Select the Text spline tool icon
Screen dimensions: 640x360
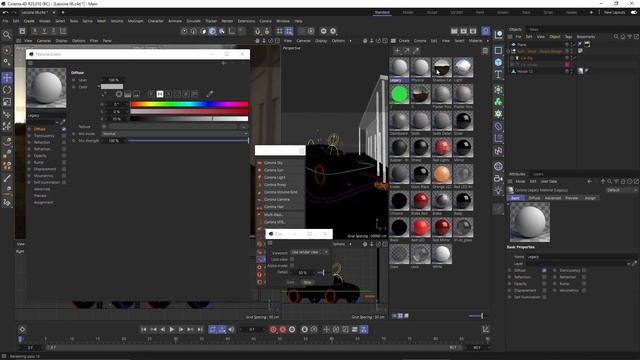coord(498,74)
